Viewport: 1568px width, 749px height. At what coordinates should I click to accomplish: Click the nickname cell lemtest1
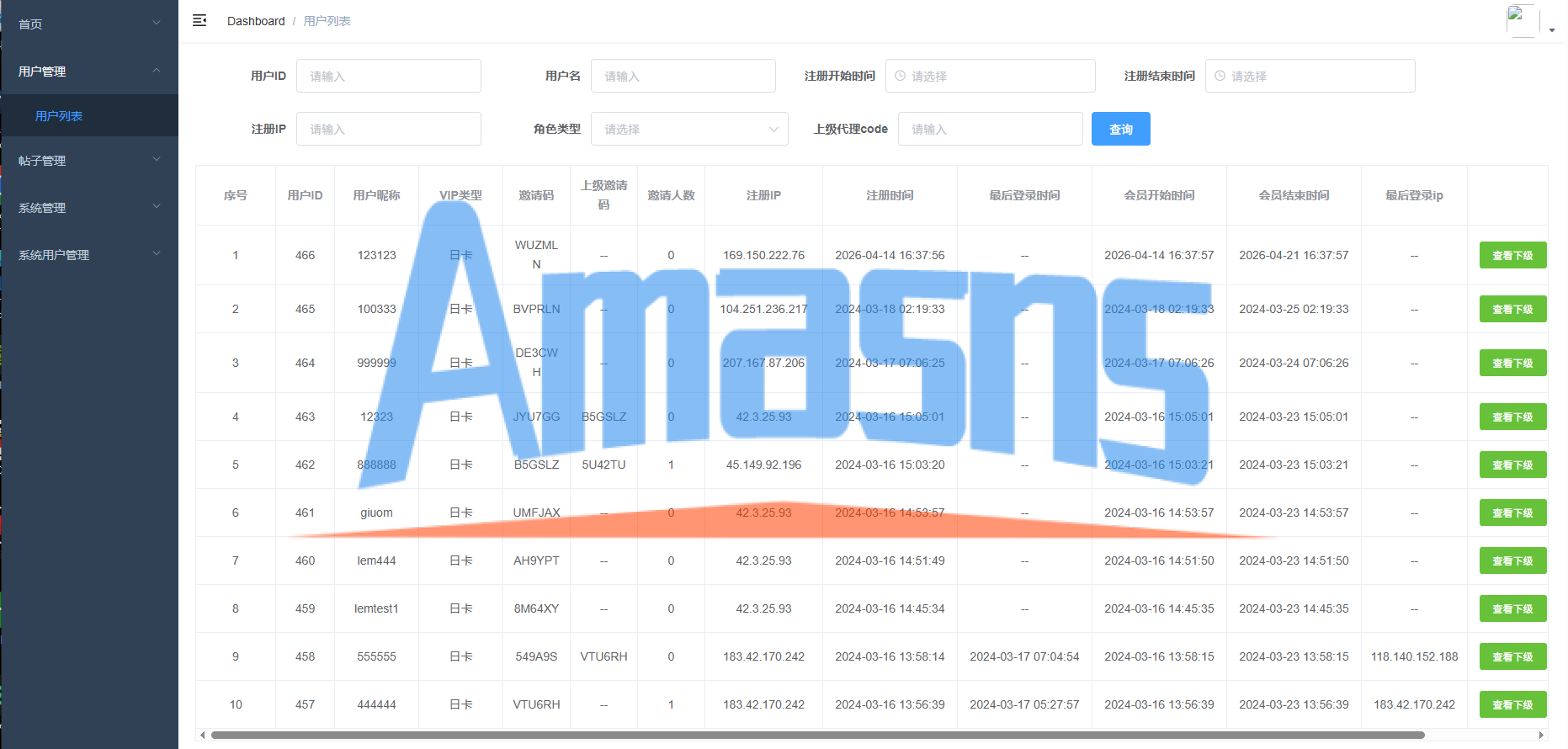(x=376, y=608)
